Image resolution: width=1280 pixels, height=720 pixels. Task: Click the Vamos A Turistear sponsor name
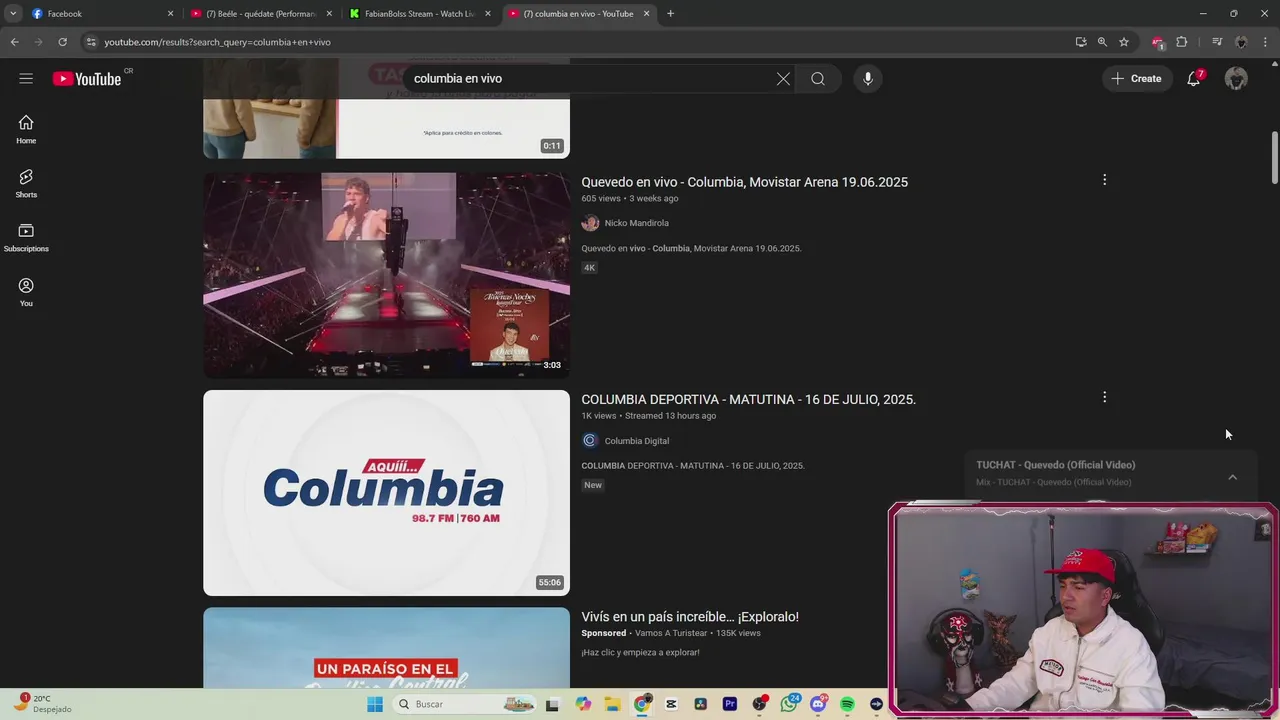pos(670,633)
